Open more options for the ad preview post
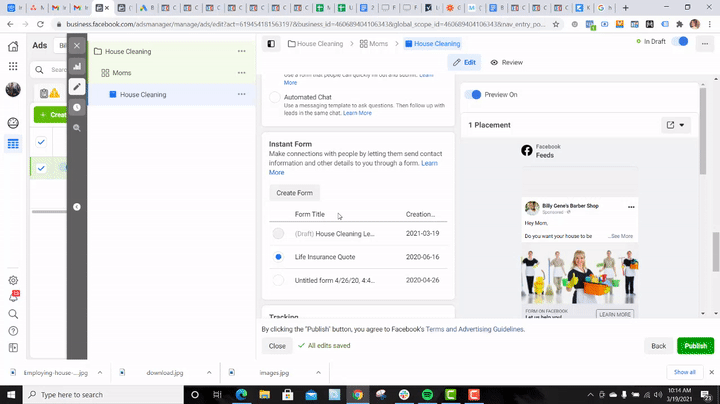Image resolution: width=720 pixels, height=404 pixels. pyautogui.click(x=631, y=207)
